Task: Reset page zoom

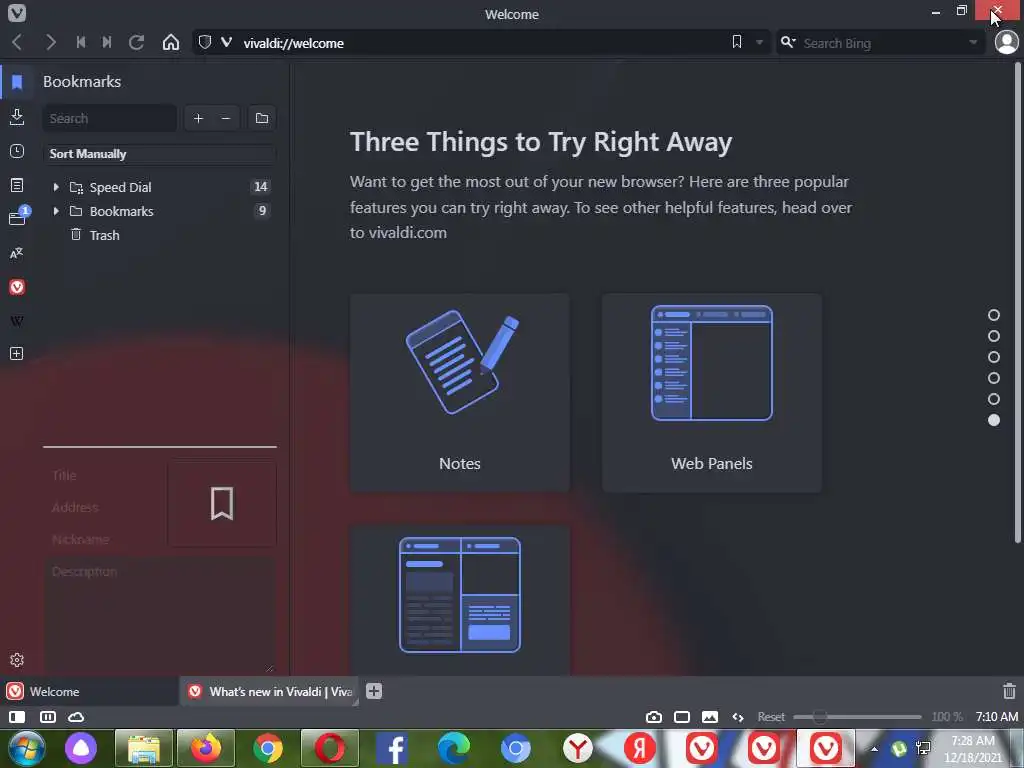Action: pyautogui.click(x=771, y=717)
